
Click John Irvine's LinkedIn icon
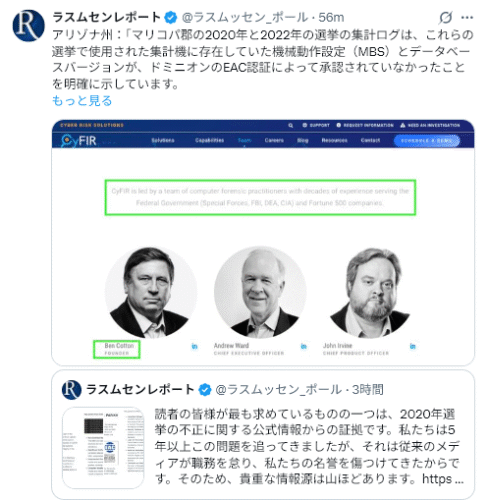coord(412,346)
